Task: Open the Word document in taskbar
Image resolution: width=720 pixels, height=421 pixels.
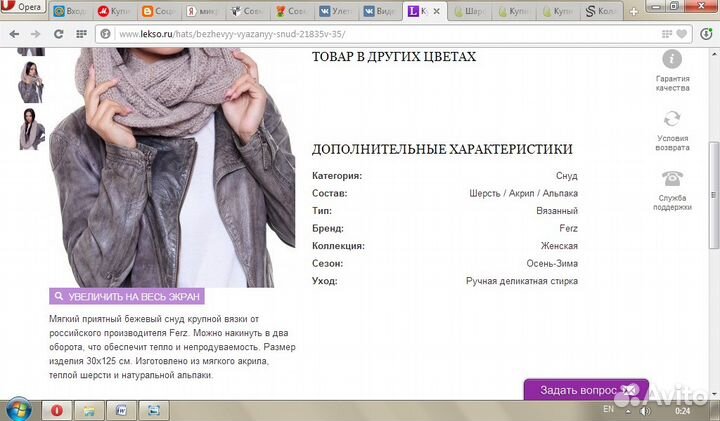Action: [x=121, y=410]
